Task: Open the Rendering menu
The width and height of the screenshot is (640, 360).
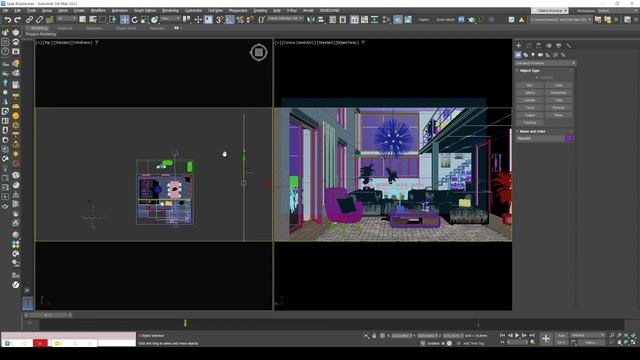Action: click(x=170, y=10)
